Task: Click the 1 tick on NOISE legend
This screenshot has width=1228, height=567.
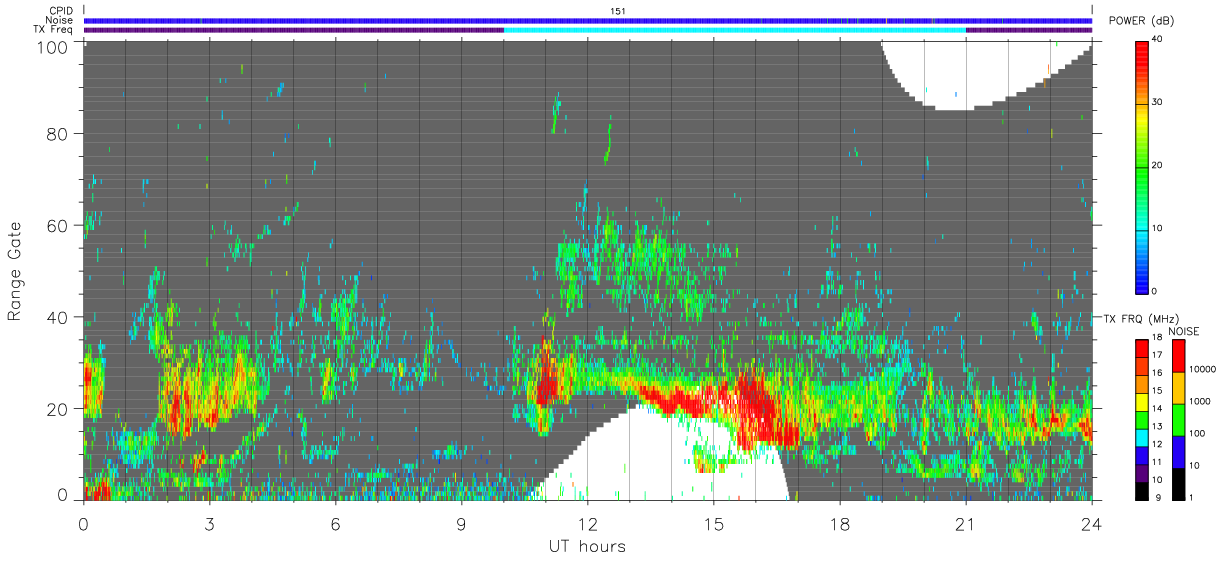Action: point(1191,498)
